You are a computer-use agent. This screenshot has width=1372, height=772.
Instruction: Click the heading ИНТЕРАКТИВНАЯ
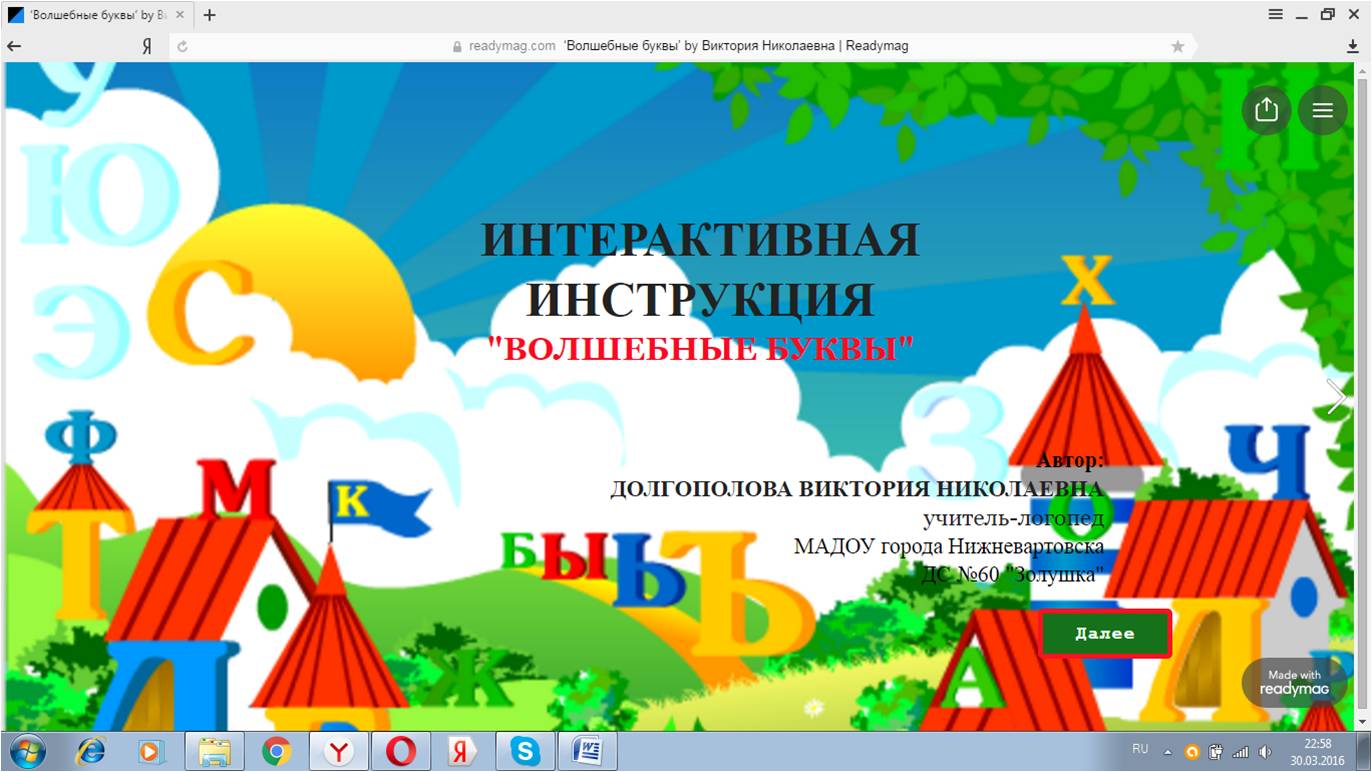[700, 241]
